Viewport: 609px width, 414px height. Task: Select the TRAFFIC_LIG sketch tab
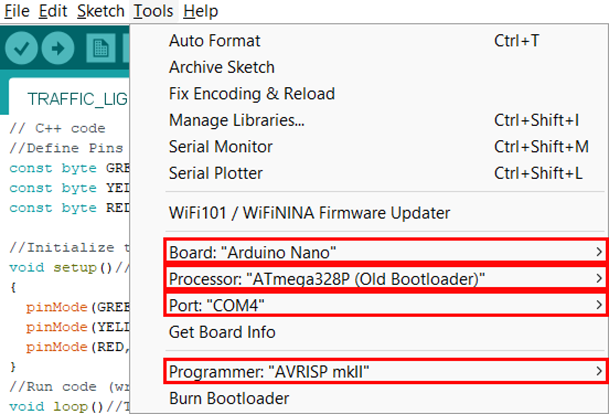pyautogui.click(x=70, y=97)
